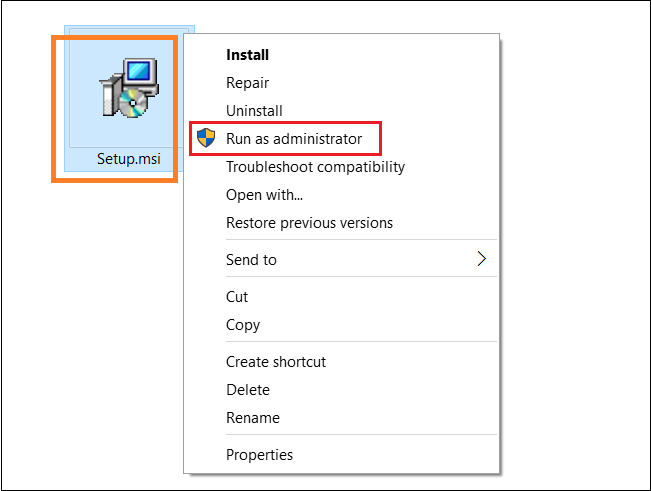This screenshot has height=491, width=651.
Task: Open the Send to entry
Action: [x=251, y=260]
